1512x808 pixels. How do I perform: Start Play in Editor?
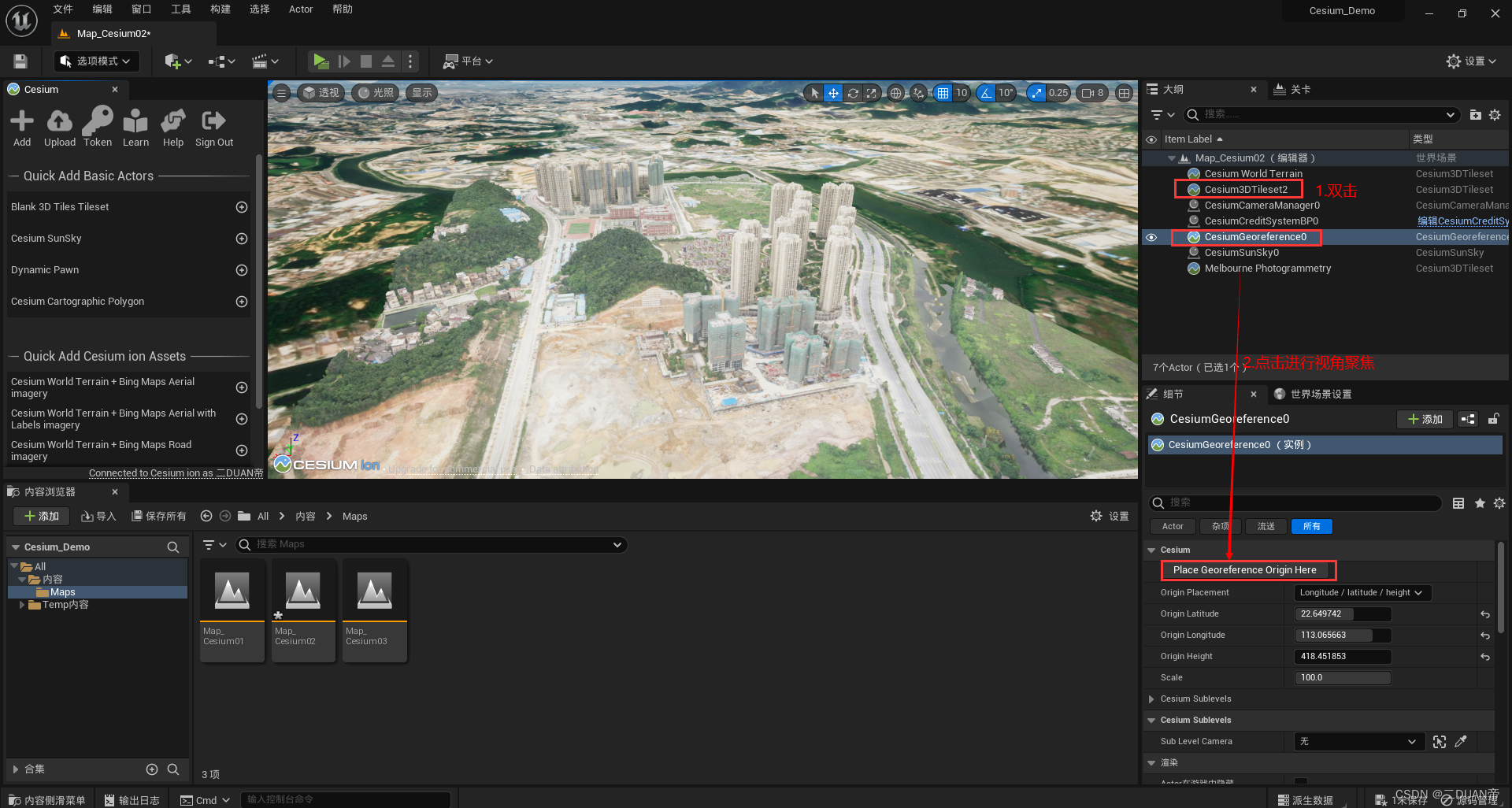point(321,61)
